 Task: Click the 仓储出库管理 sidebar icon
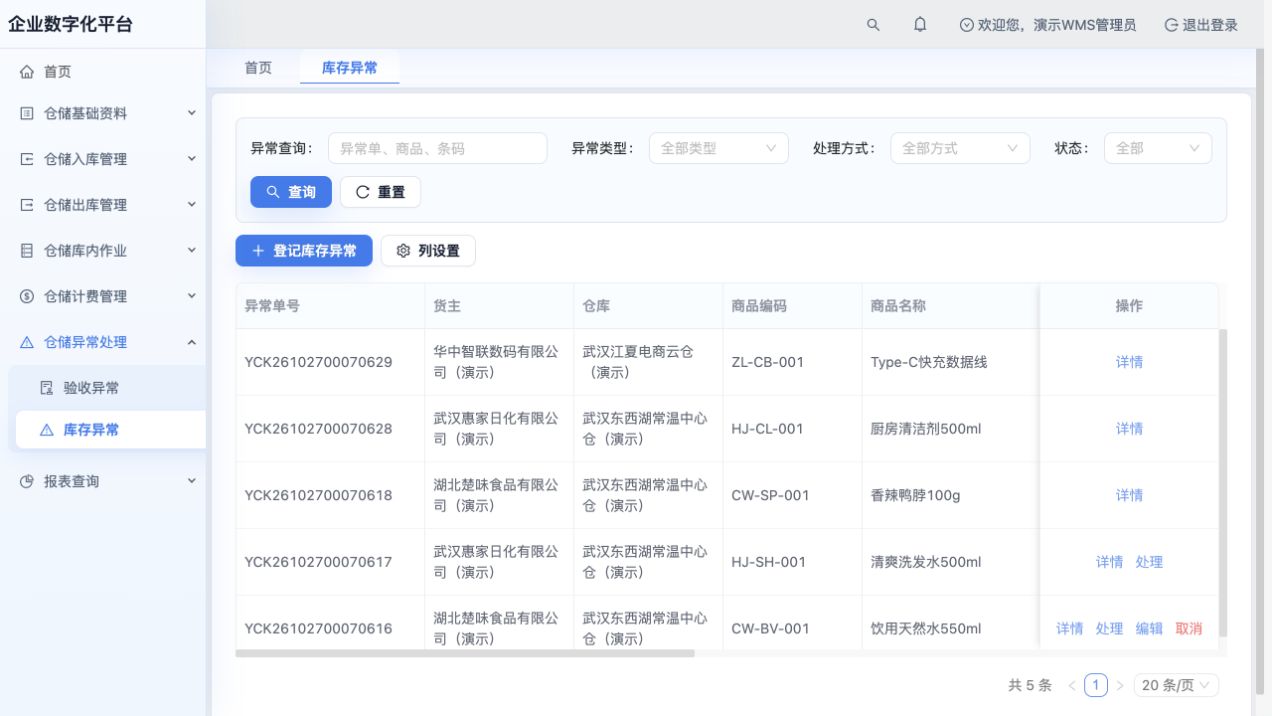tap(27, 205)
